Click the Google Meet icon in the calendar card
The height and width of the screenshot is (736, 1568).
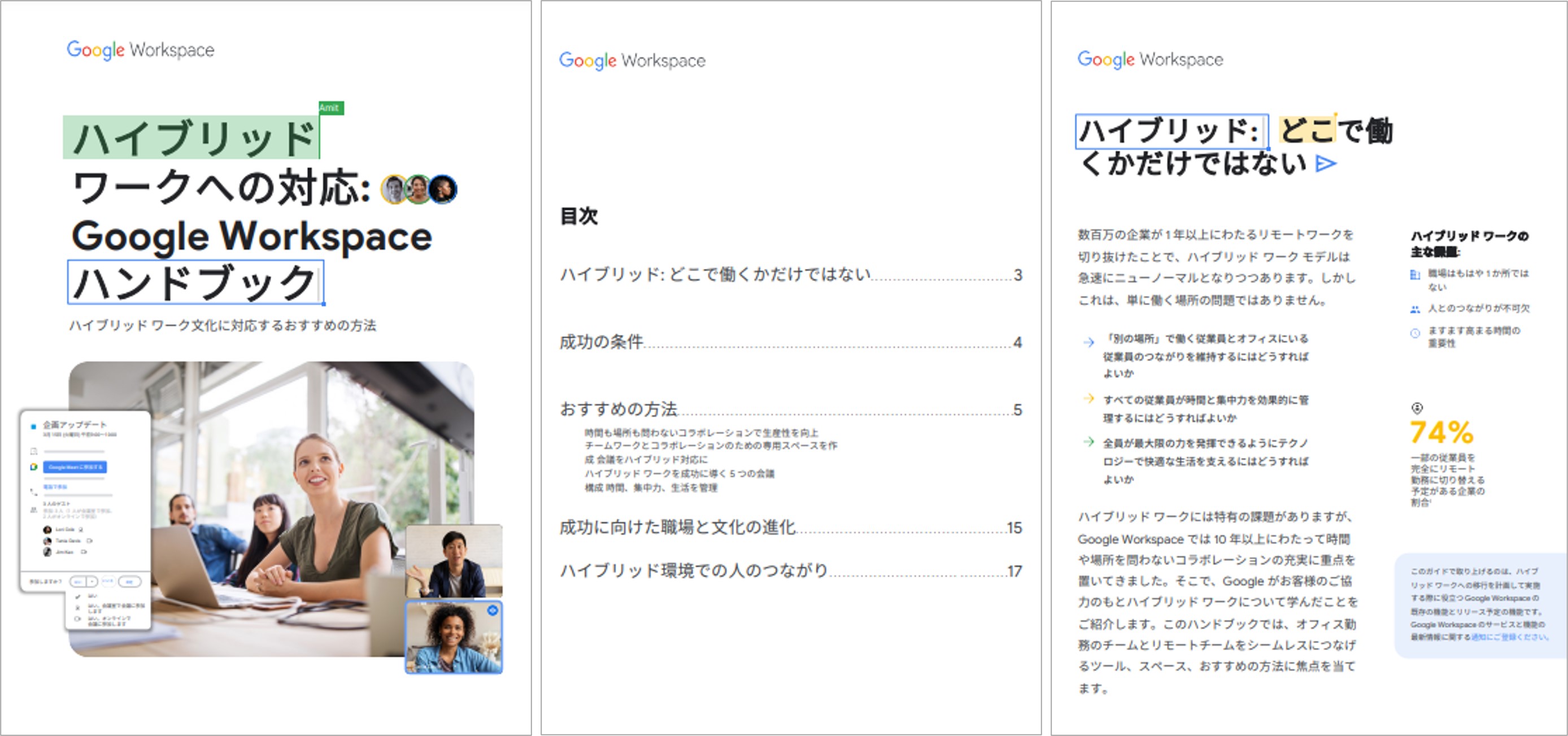coord(34,467)
